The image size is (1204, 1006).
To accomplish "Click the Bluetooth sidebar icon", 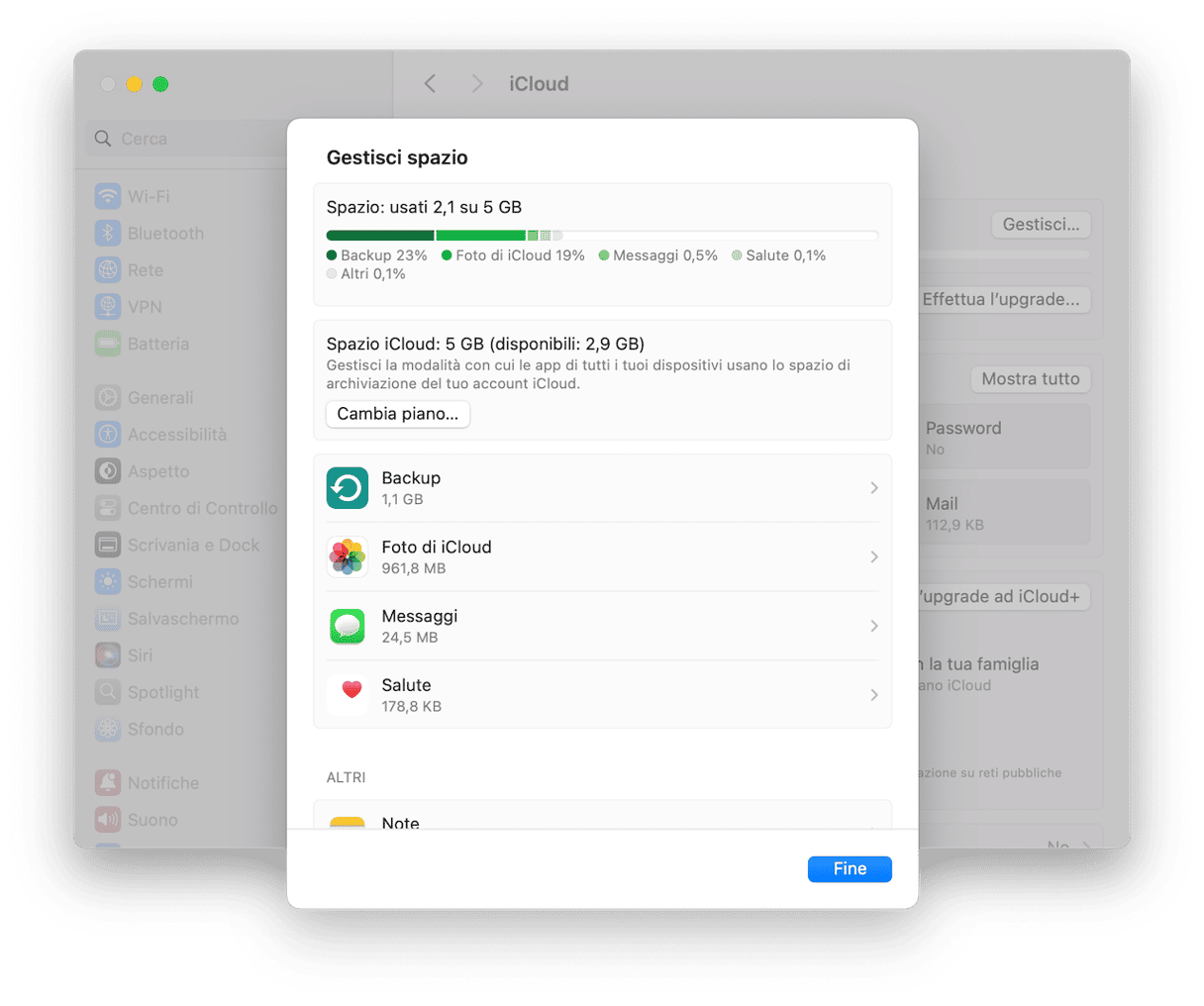I will (x=108, y=233).
